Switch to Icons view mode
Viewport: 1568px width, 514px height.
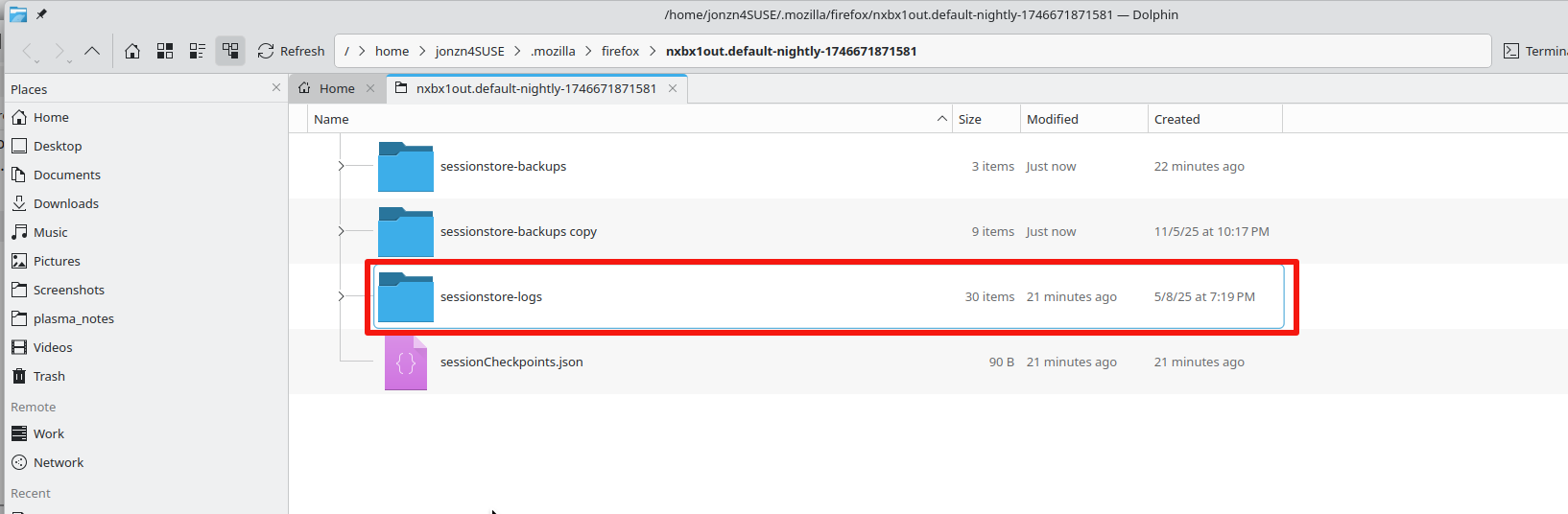pos(165,51)
